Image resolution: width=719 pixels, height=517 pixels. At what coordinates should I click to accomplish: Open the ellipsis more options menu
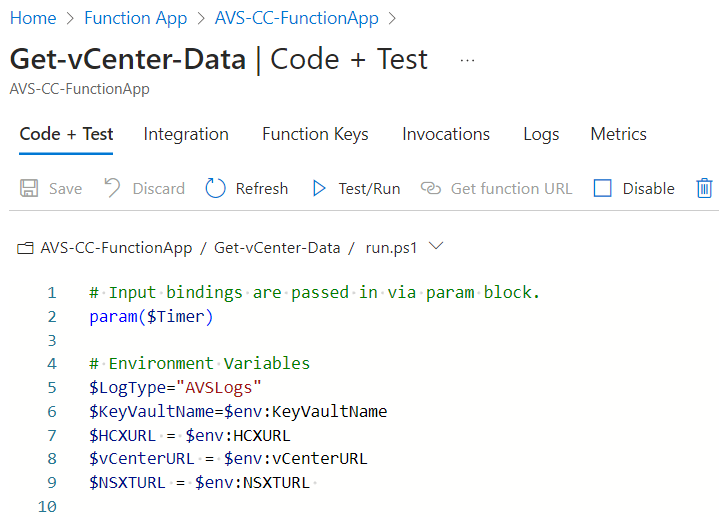point(467,61)
